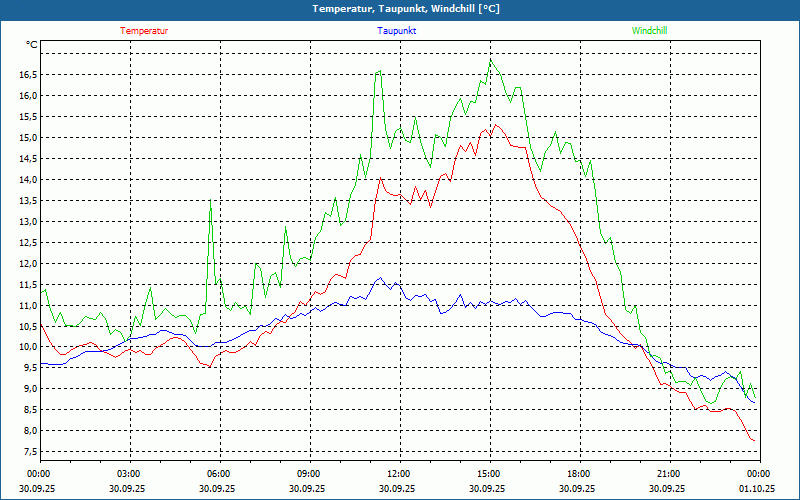Click the red Temperatur legend label
The image size is (800, 500).
(x=144, y=31)
